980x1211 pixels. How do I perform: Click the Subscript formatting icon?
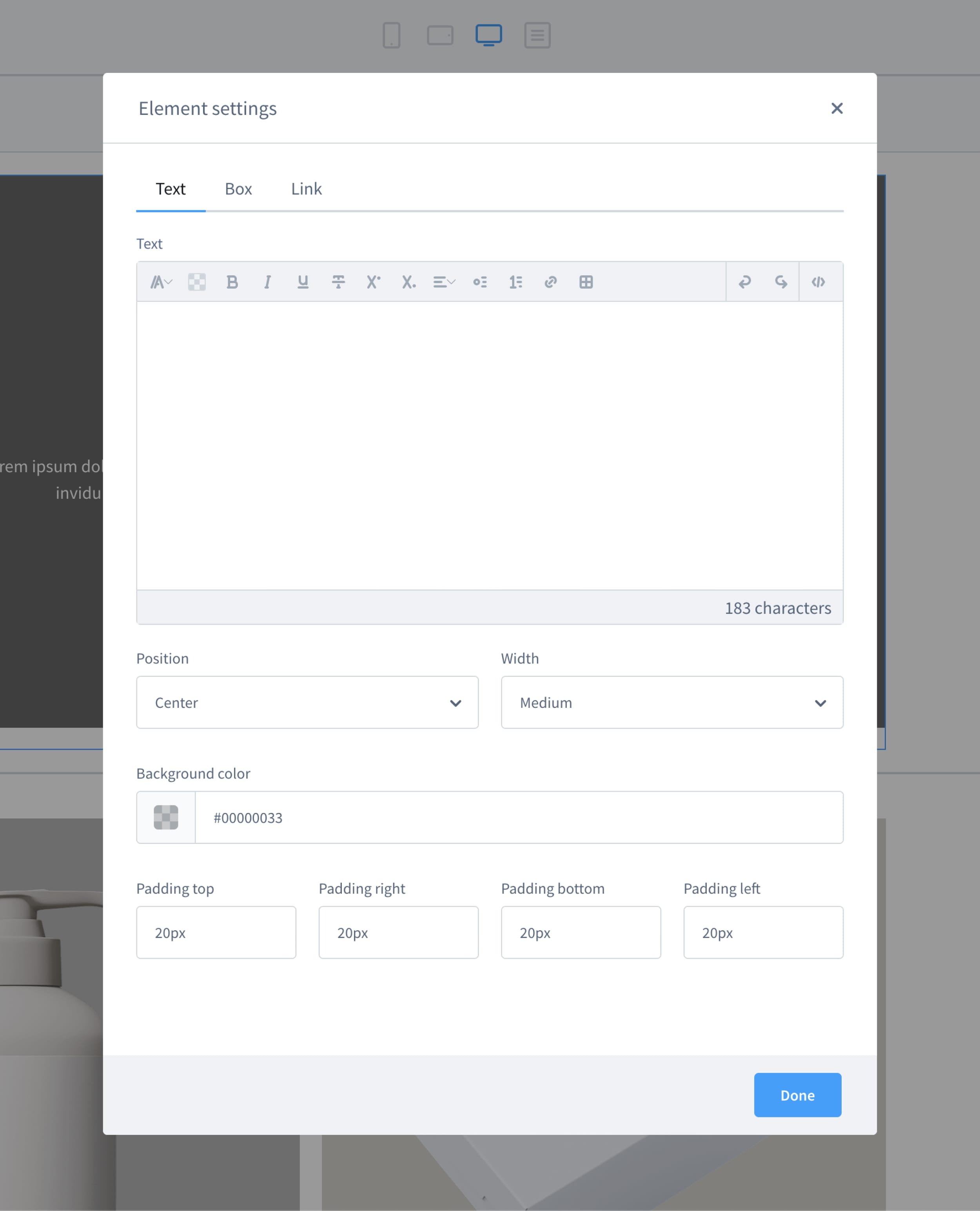408,281
